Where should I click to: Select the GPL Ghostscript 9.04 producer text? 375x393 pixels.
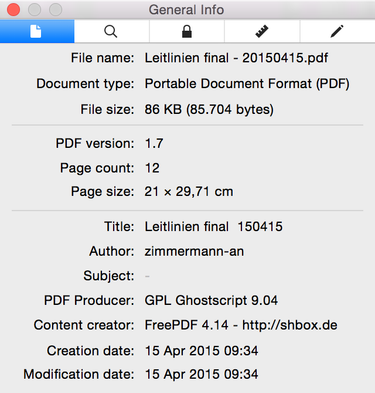pos(211,301)
